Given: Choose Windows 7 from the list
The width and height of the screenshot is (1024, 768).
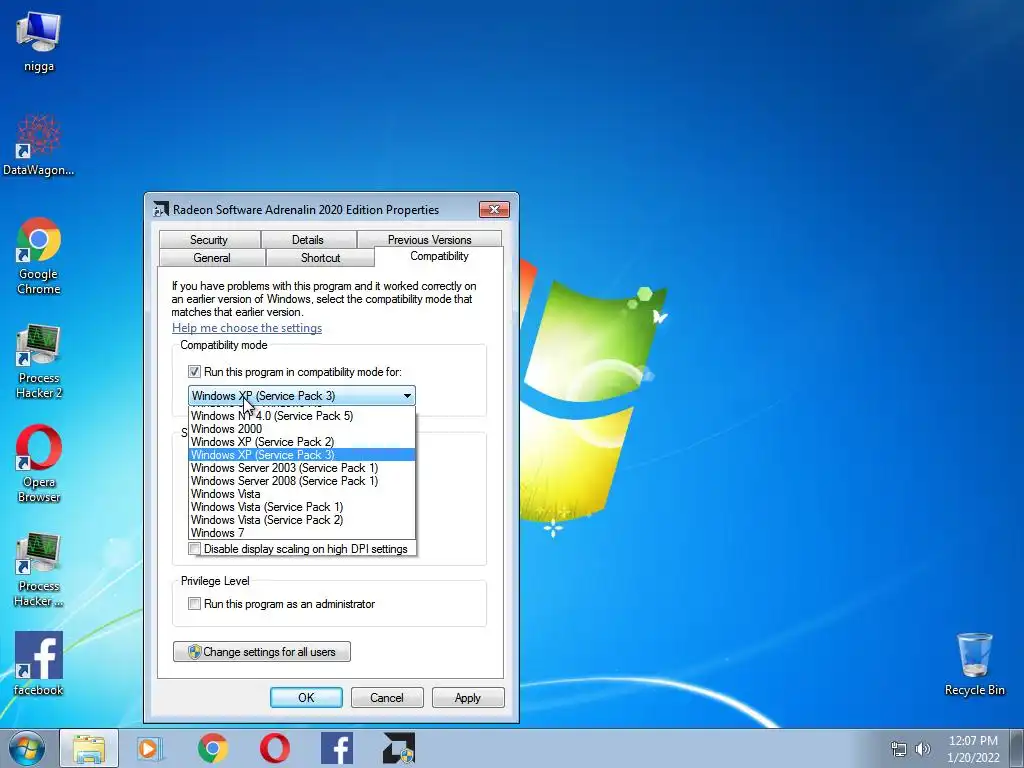Looking at the screenshot, I should pos(302,533).
